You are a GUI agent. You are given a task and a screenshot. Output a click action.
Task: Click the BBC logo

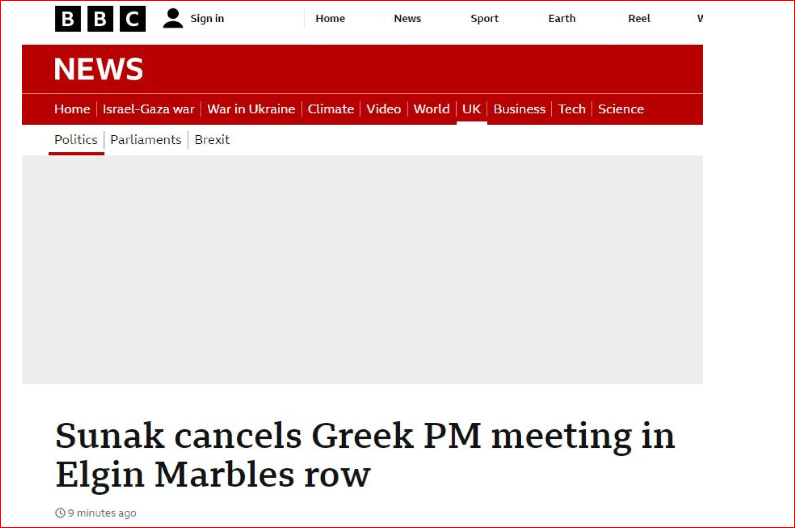(x=100, y=19)
